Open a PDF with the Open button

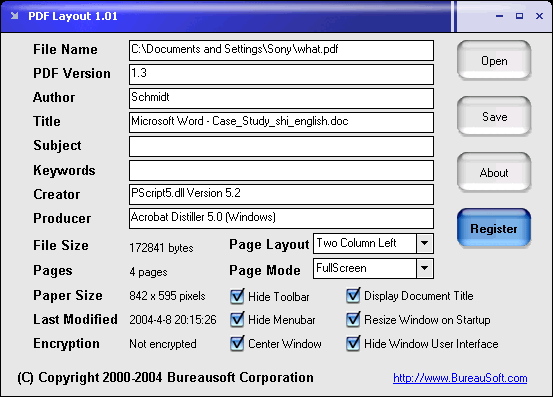494,60
